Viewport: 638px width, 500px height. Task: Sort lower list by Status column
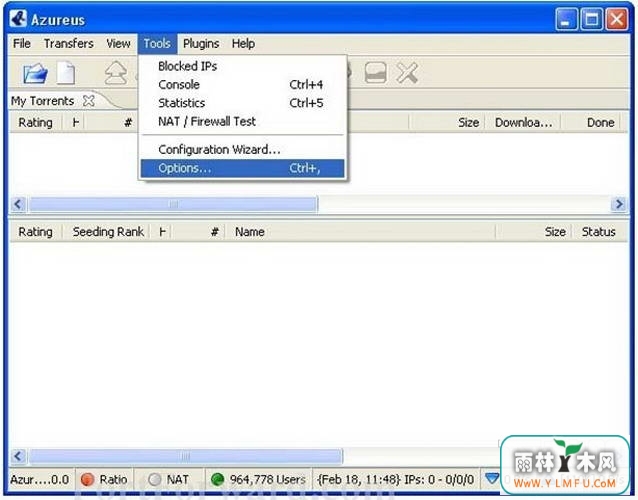click(x=598, y=232)
